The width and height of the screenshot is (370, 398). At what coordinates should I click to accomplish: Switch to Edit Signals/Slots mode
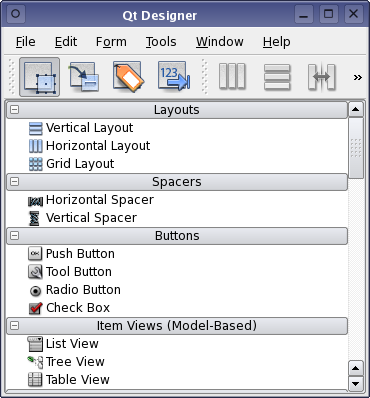(x=84, y=77)
